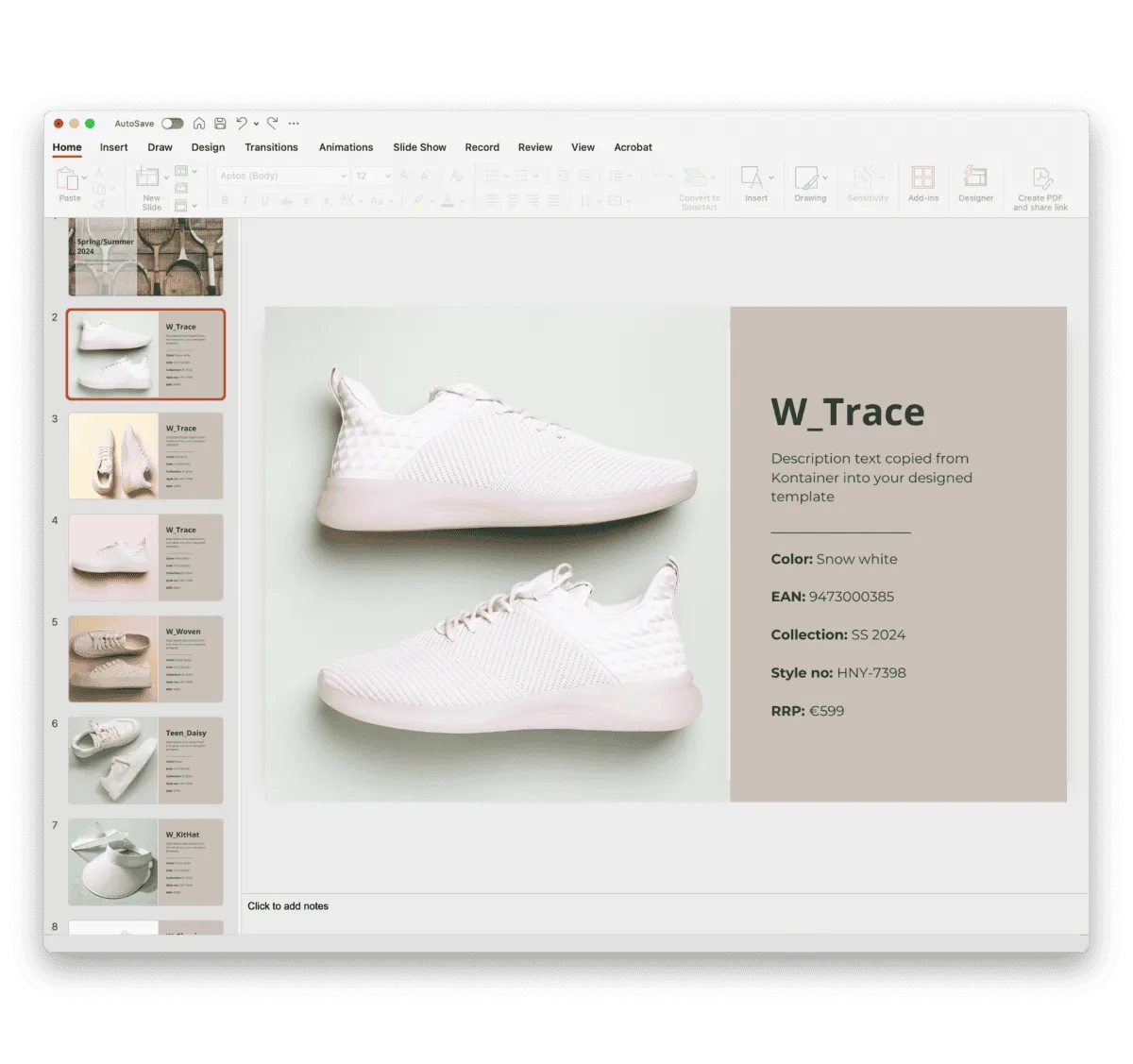Toggle underline formatting
Image resolution: width=1133 pixels, height=1064 pixels.
pyautogui.click(x=265, y=200)
